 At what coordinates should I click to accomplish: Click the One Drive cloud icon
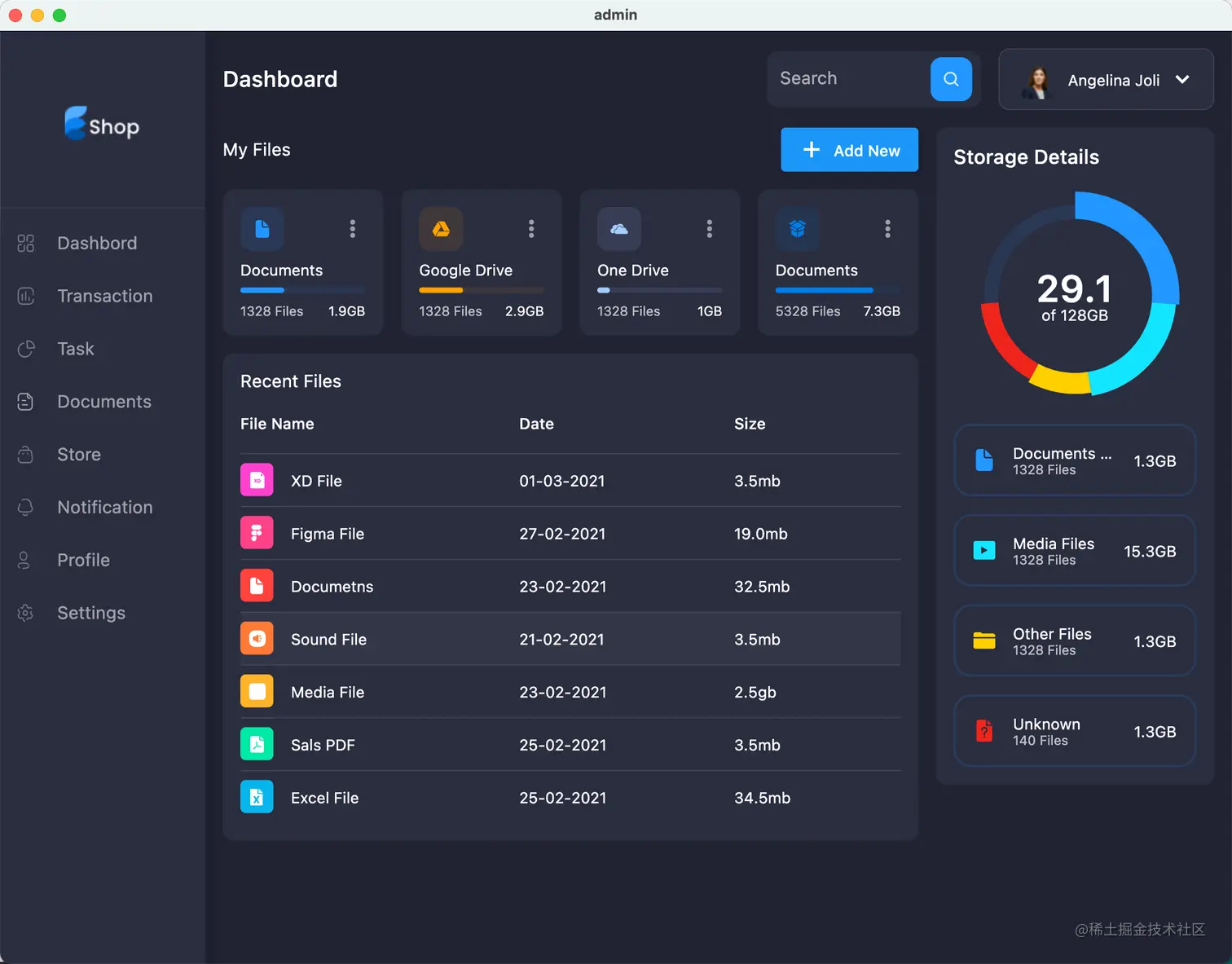point(619,229)
